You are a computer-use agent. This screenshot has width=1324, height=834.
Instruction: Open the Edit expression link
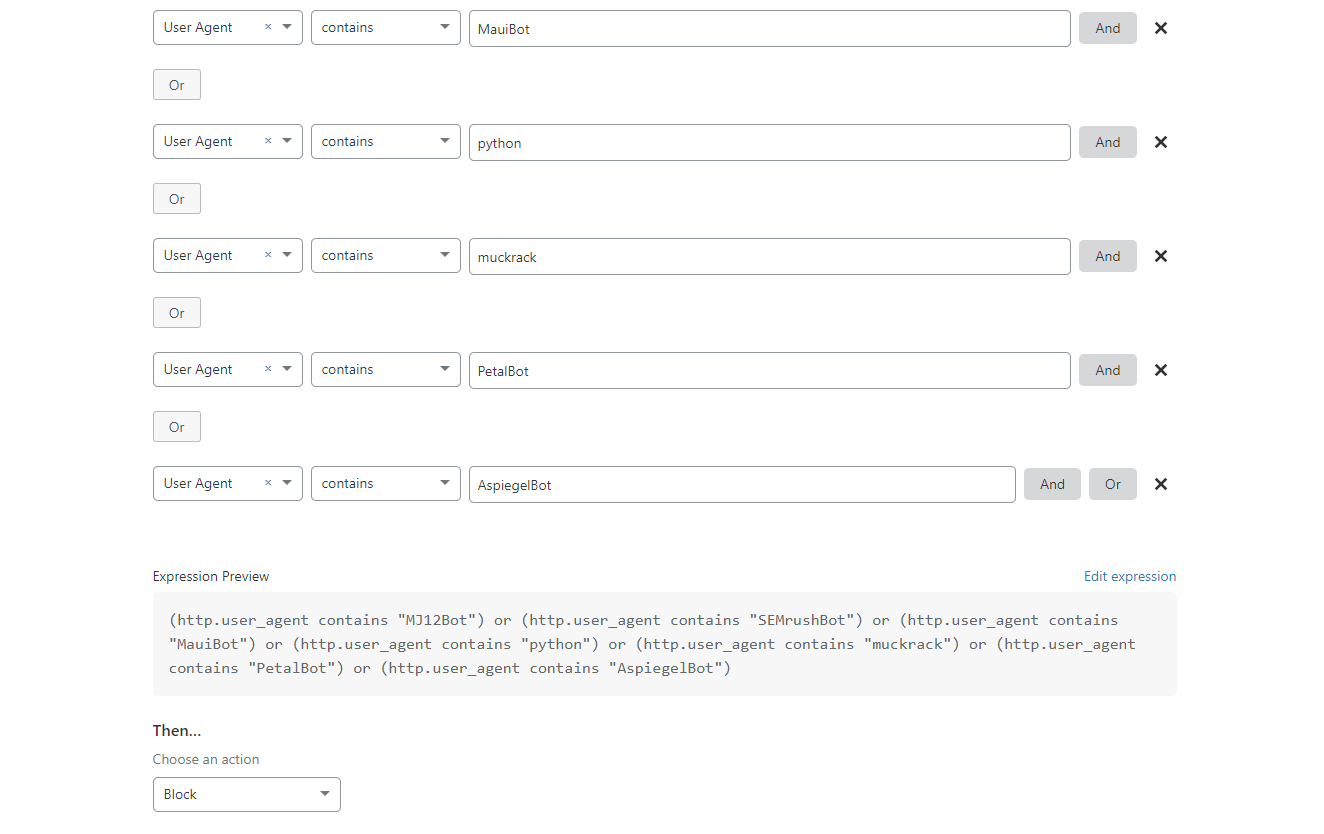tap(1130, 576)
